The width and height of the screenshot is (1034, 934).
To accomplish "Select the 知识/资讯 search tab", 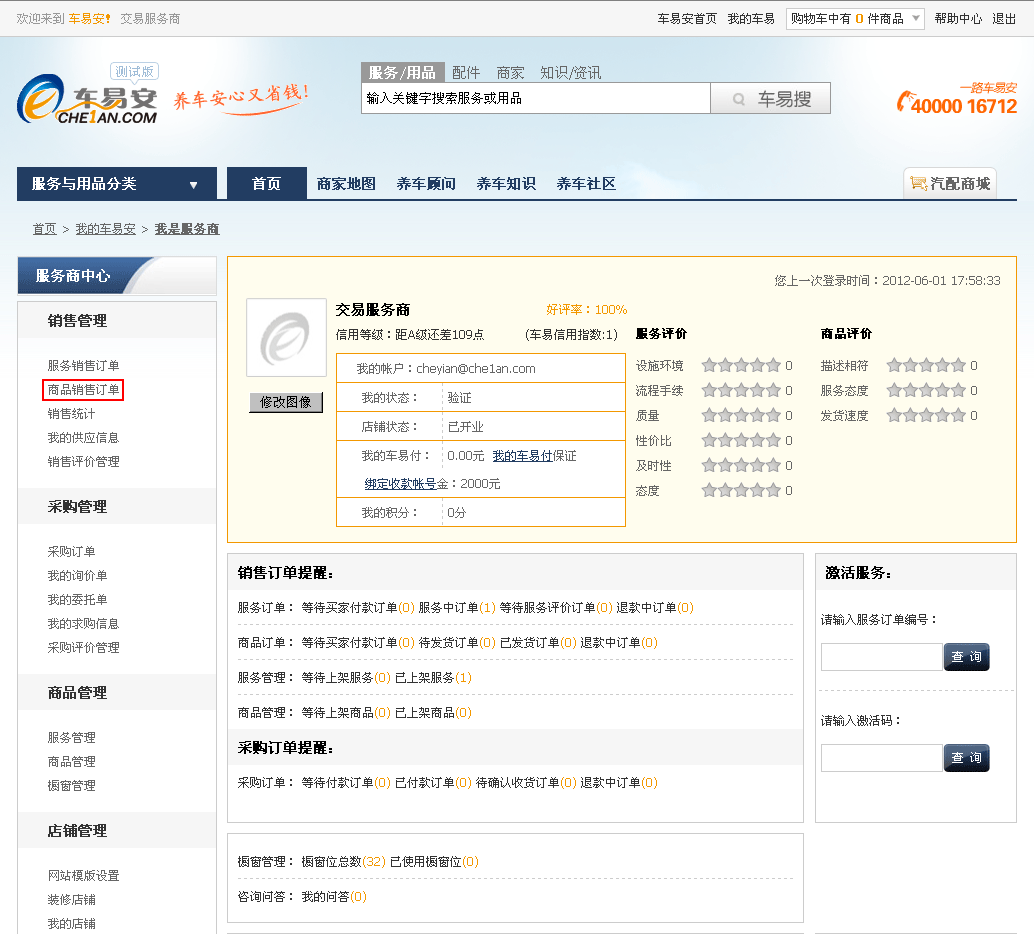I will [x=570, y=73].
